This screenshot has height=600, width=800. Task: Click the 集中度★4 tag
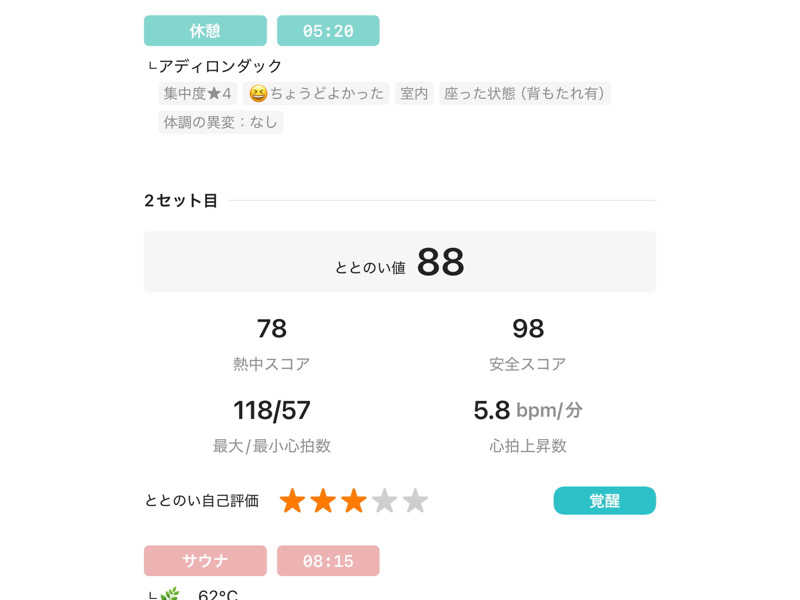[197, 93]
